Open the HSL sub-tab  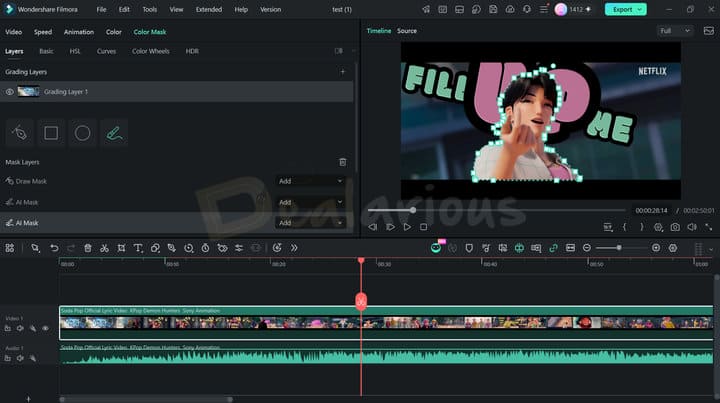tap(75, 51)
